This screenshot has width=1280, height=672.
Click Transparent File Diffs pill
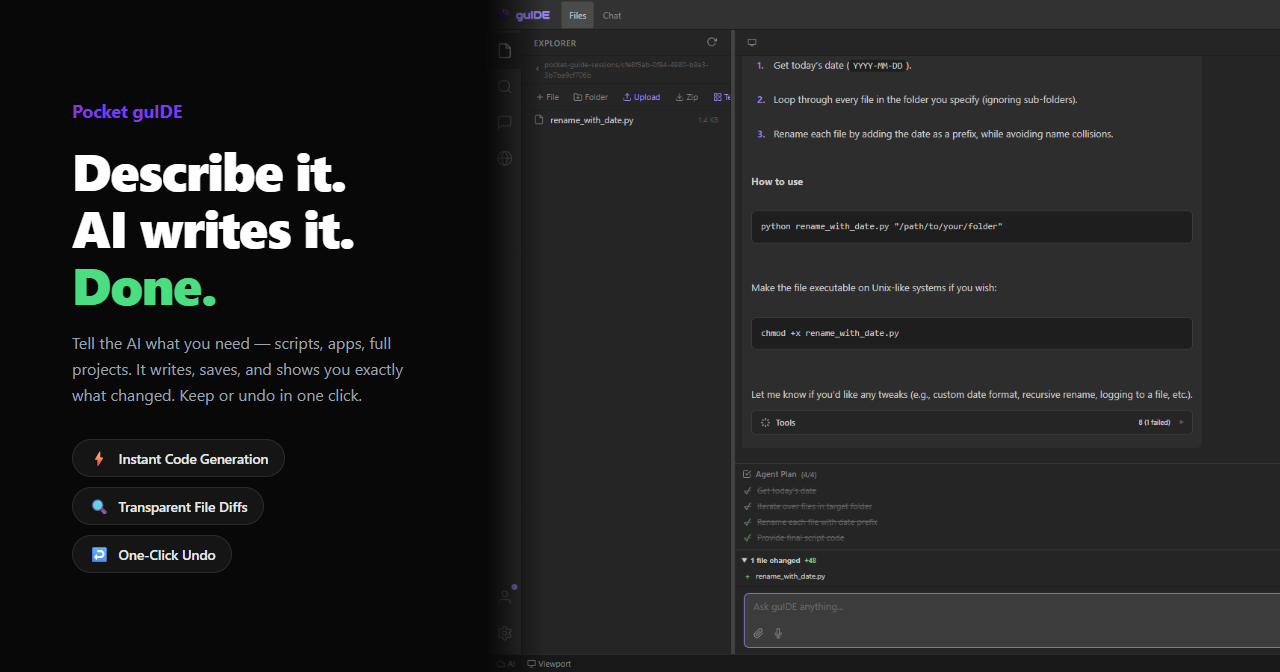click(167, 507)
